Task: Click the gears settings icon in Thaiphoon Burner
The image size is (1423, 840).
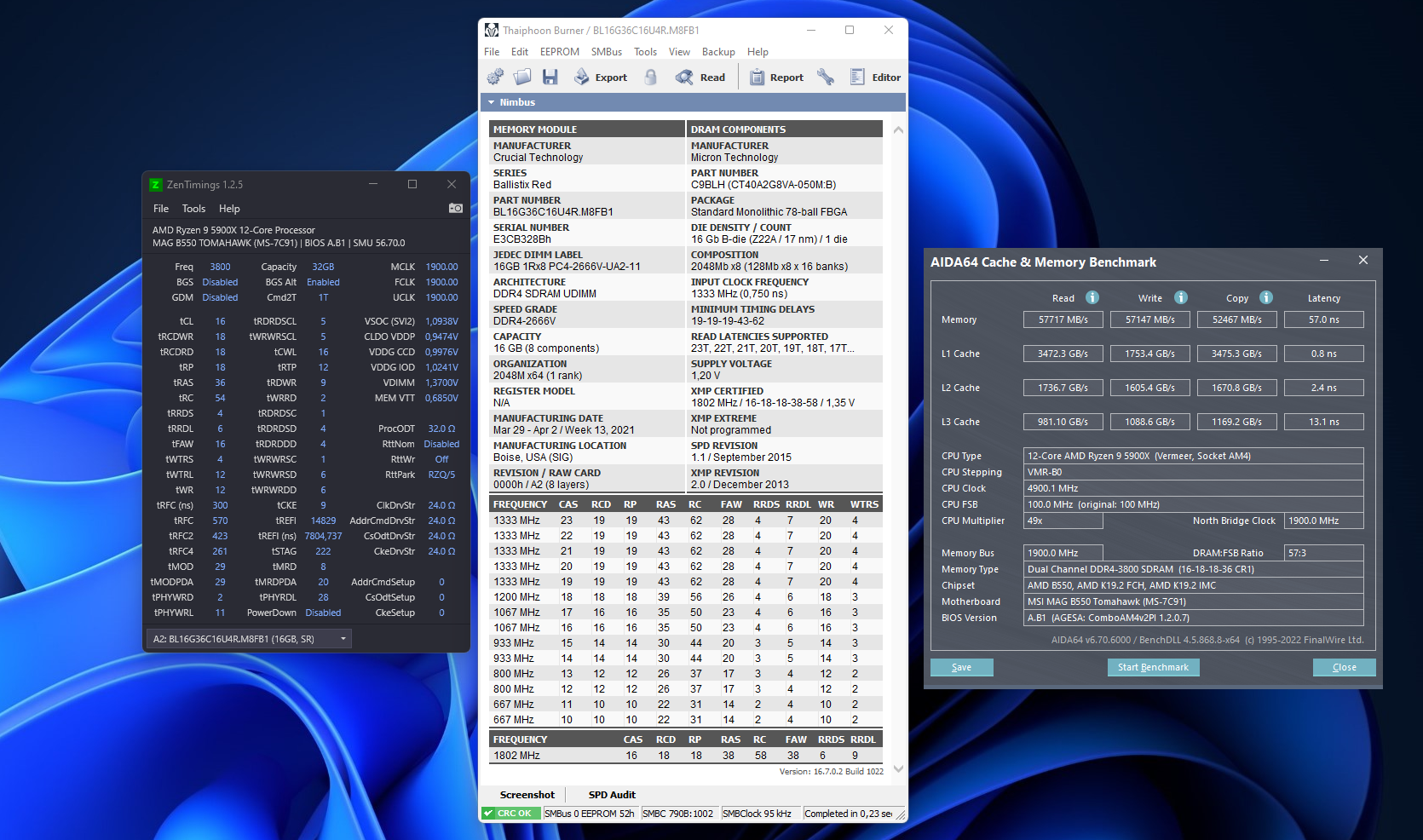Action: tap(495, 78)
